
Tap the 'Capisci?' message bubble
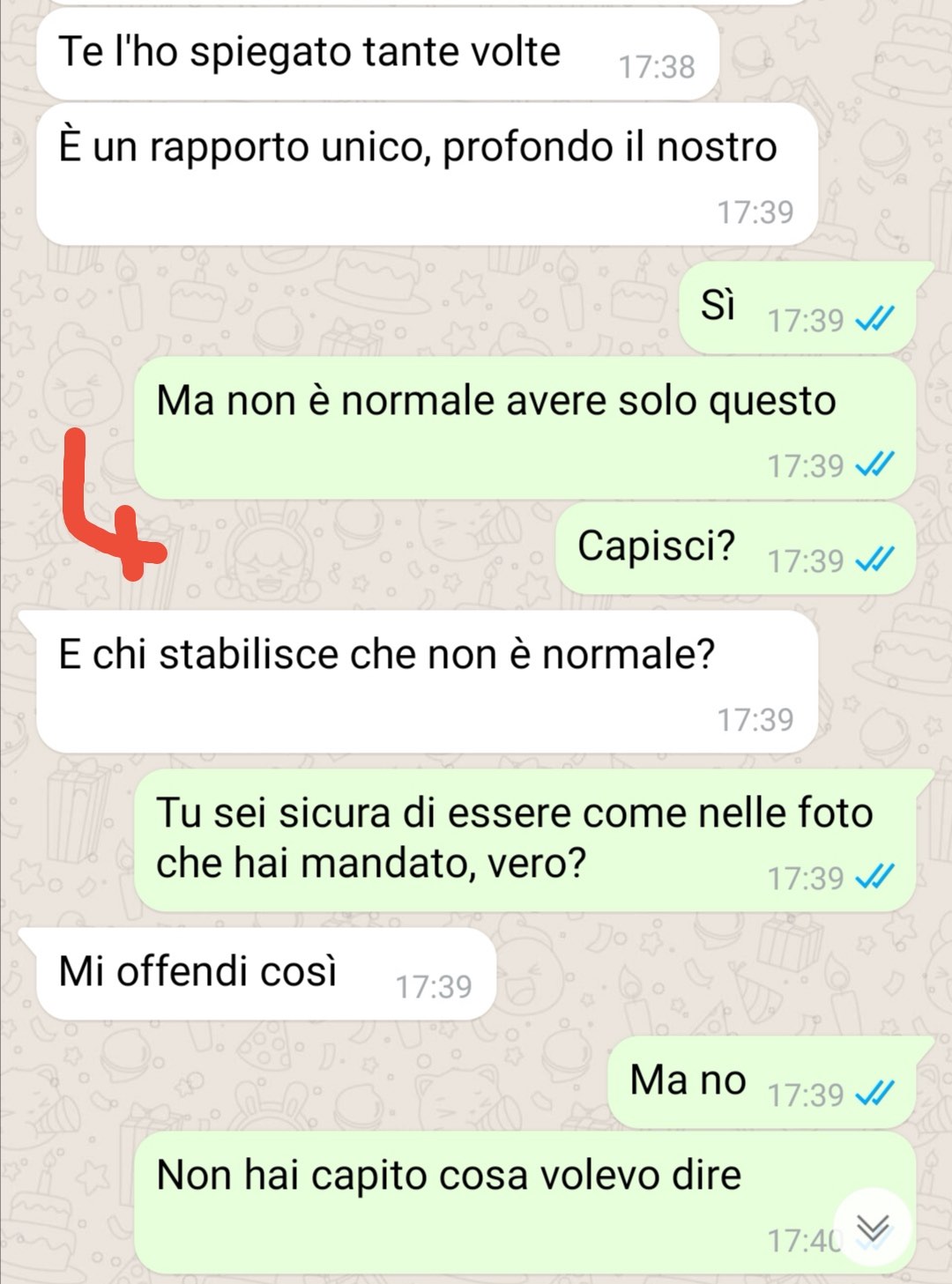click(743, 548)
